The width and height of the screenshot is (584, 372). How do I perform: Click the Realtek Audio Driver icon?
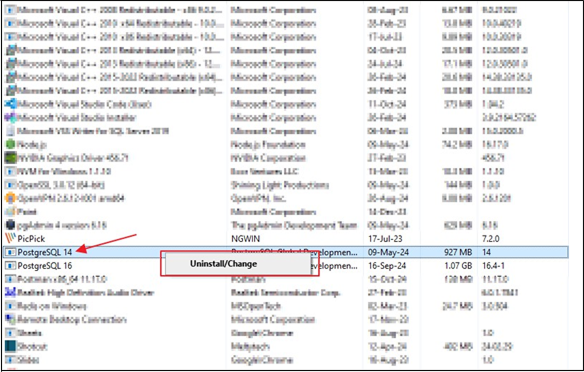click(10, 292)
